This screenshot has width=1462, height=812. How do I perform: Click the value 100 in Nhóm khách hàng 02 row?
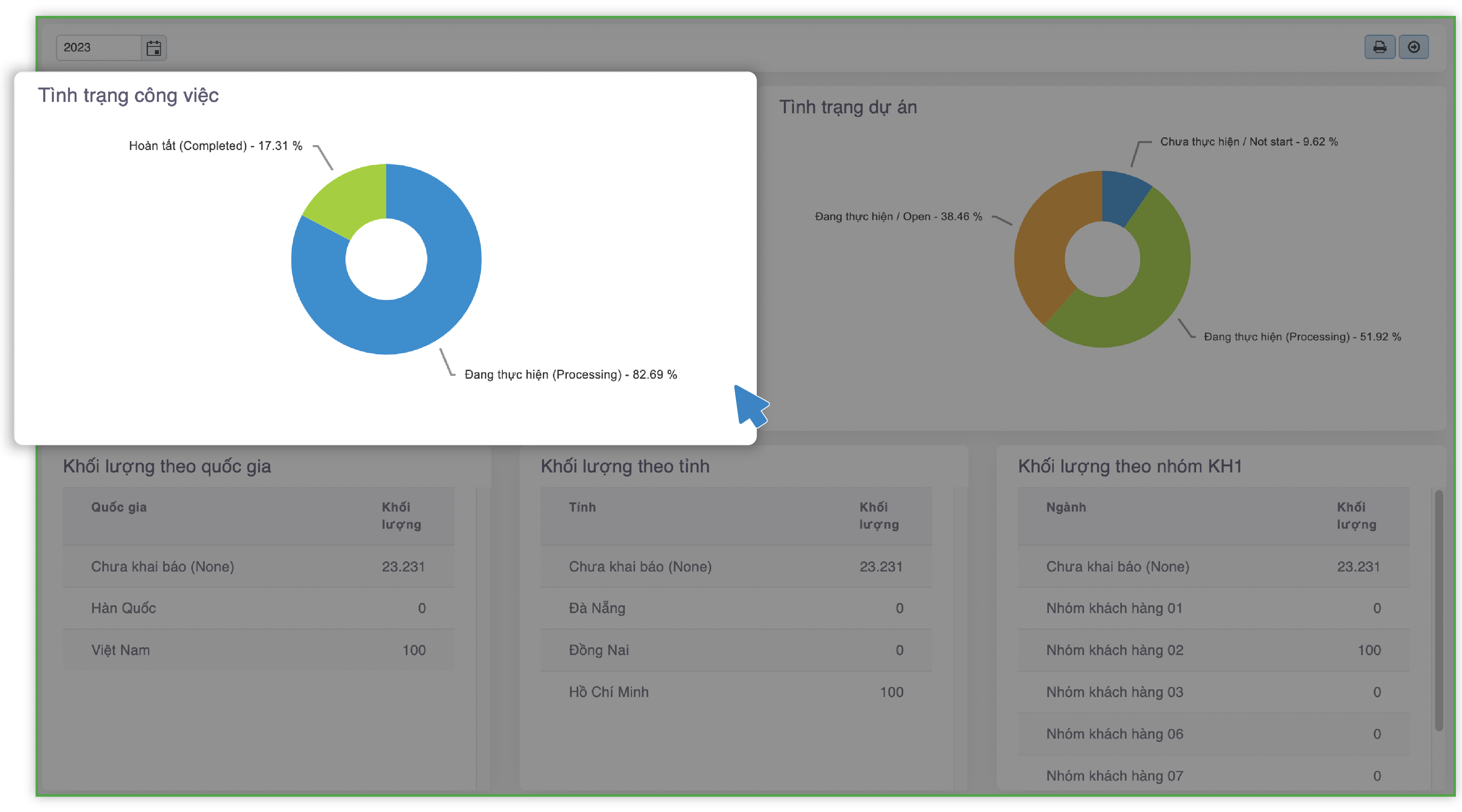tap(1369, 650)
